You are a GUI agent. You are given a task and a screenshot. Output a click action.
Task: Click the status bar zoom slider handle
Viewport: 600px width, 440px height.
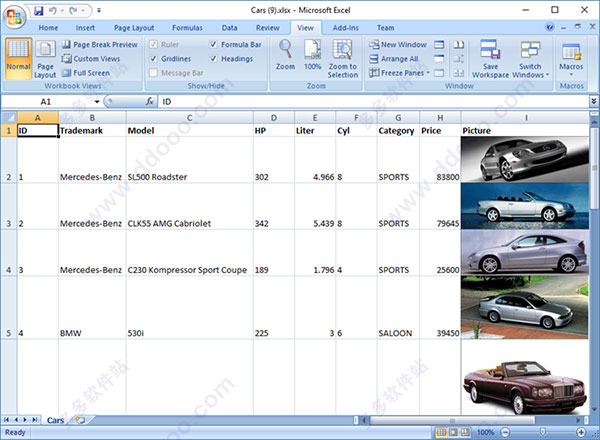click(542, 432)
